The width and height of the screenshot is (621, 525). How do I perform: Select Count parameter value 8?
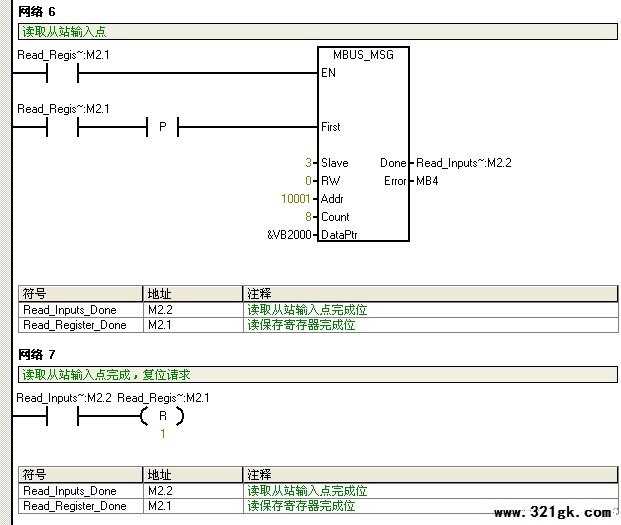tap(308, 217)
